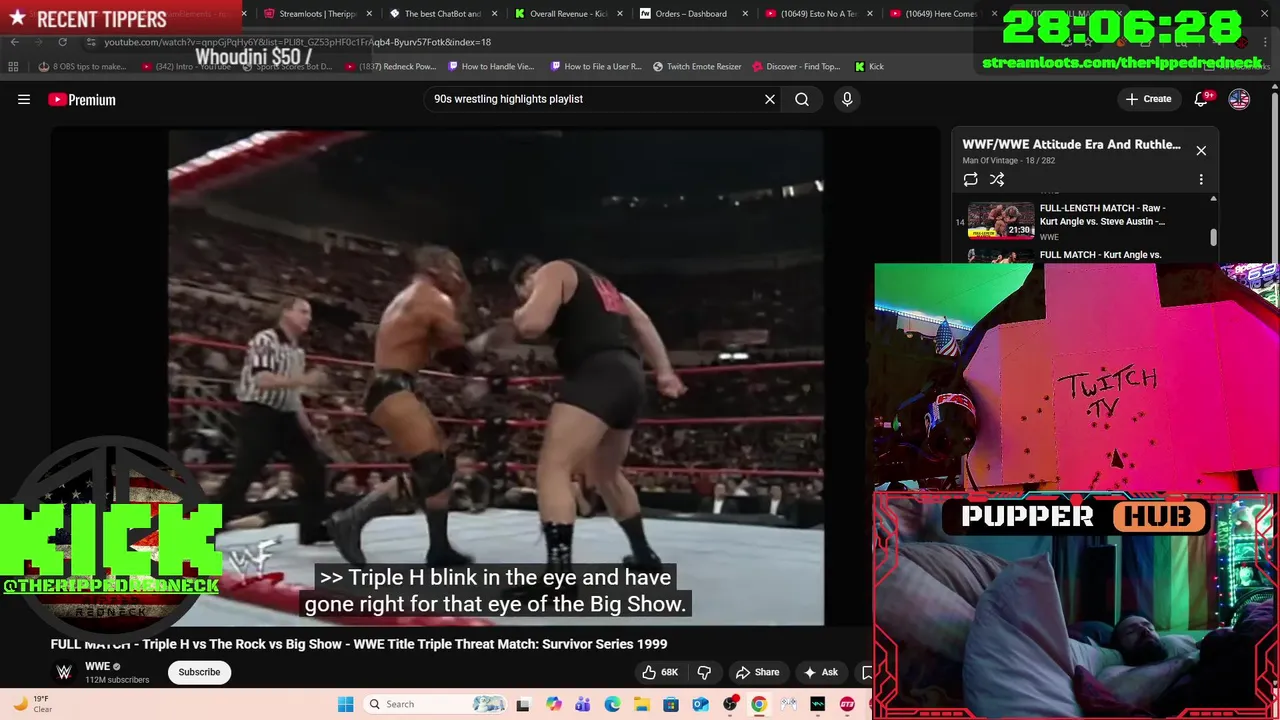
Task: Open the Kick bookmark
Action: 869,67
